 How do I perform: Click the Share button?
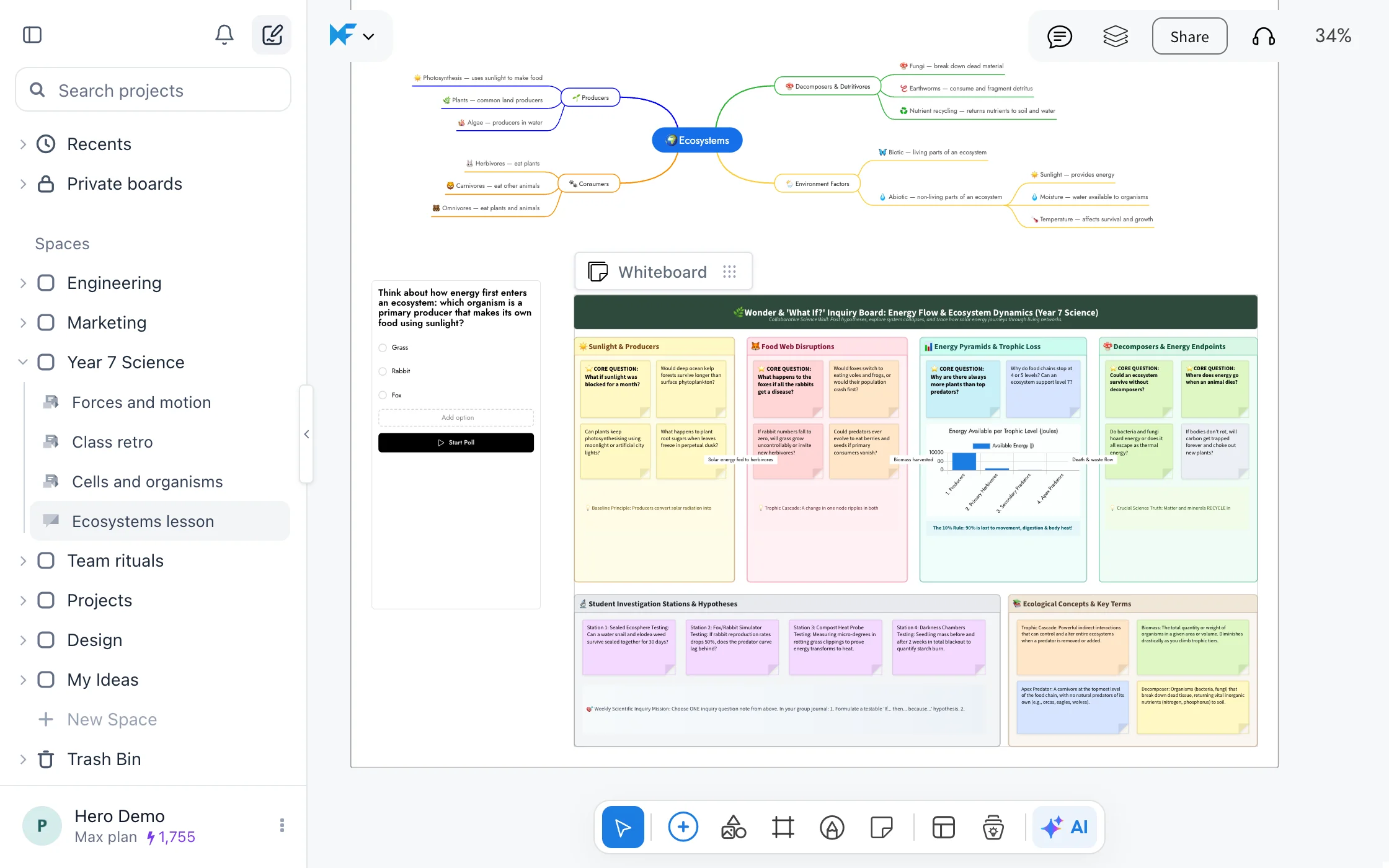tap(1189, 37)
